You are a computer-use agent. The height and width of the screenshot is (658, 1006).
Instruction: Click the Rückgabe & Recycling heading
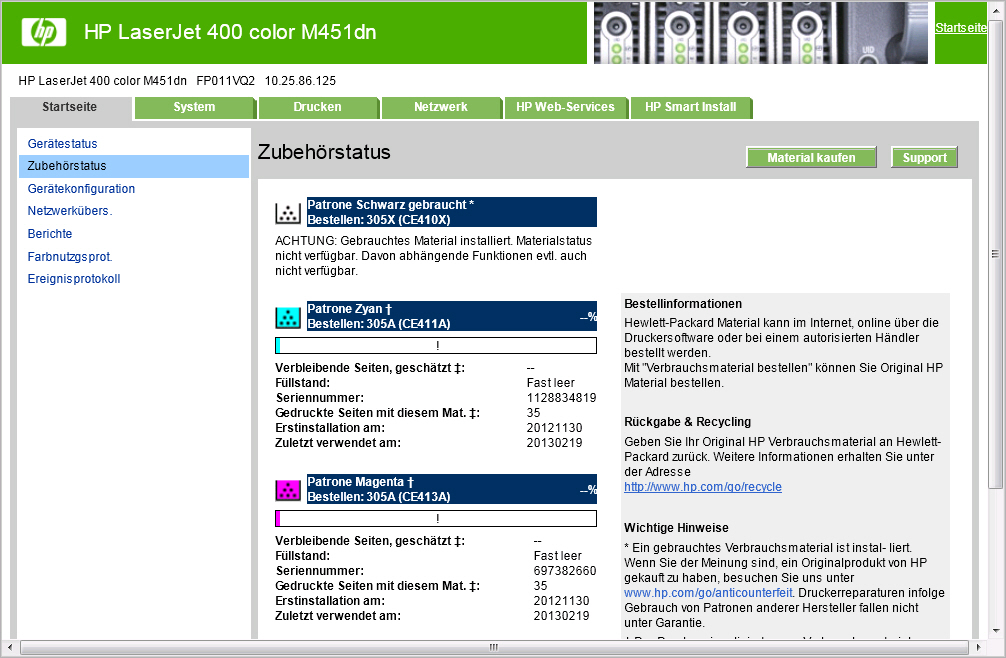pyautogui.click(x=687, y=422)
